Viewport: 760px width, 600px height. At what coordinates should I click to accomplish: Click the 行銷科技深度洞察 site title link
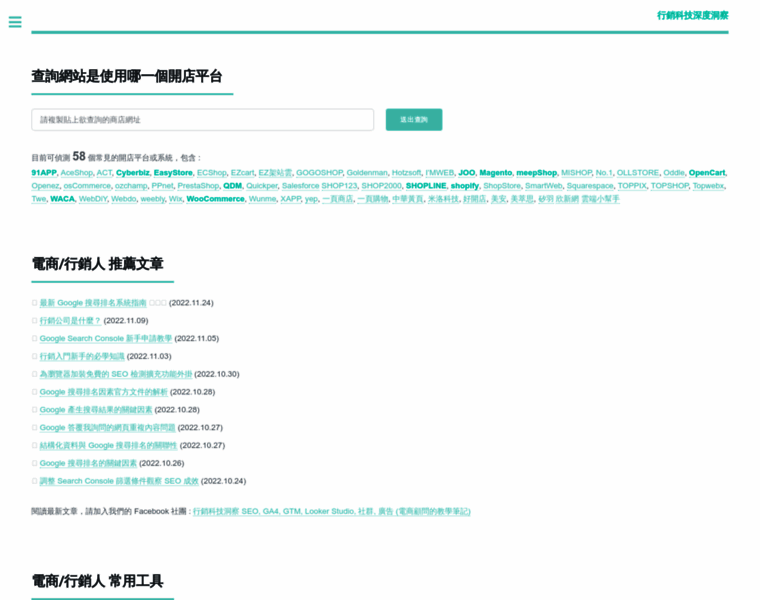[x=693, y=16]
